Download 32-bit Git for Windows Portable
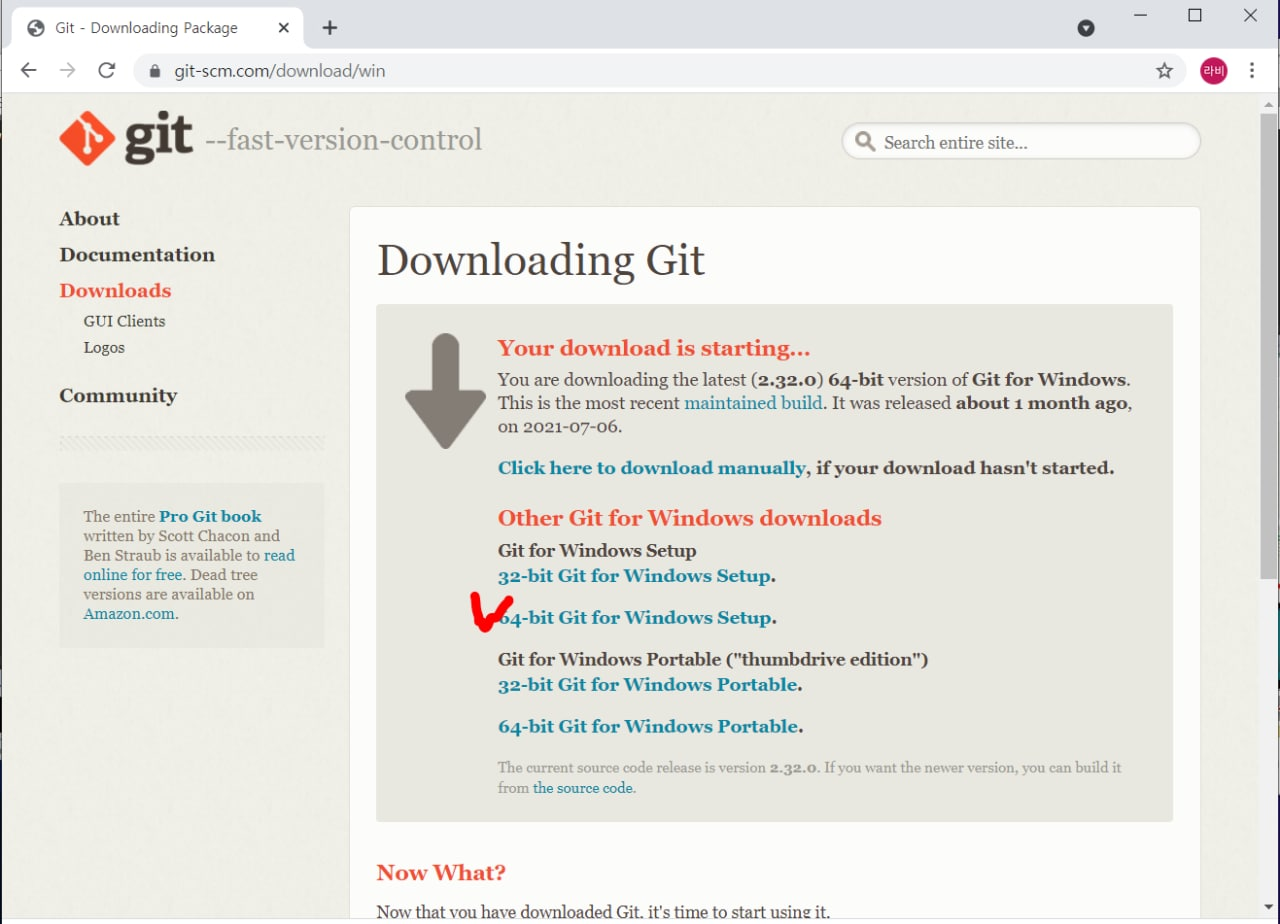Image resolution: width=1280 pixels, height=924 pixels. pyautogui.click(x=648, y=685)
